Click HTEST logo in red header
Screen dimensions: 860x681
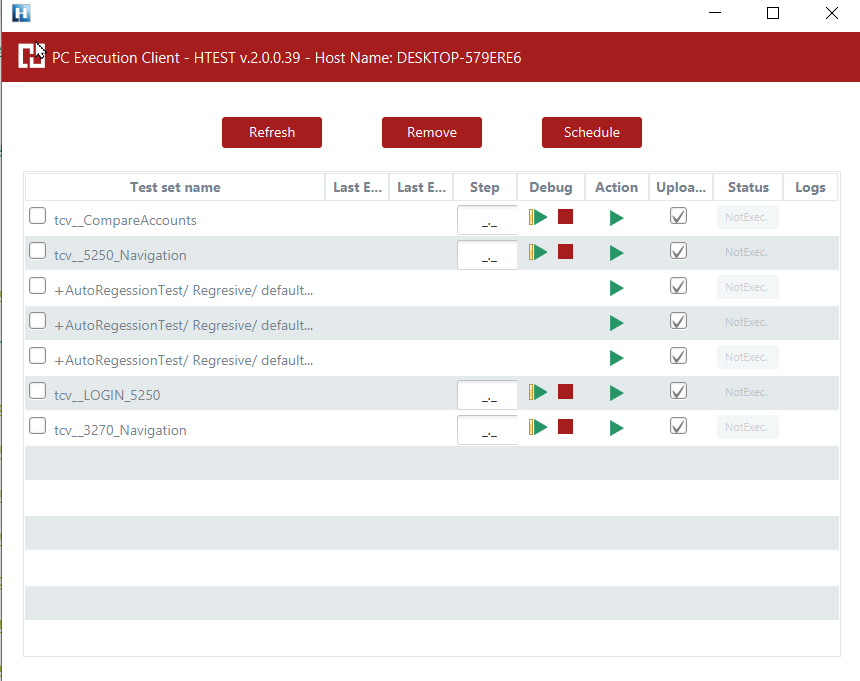tap(32, 57)
